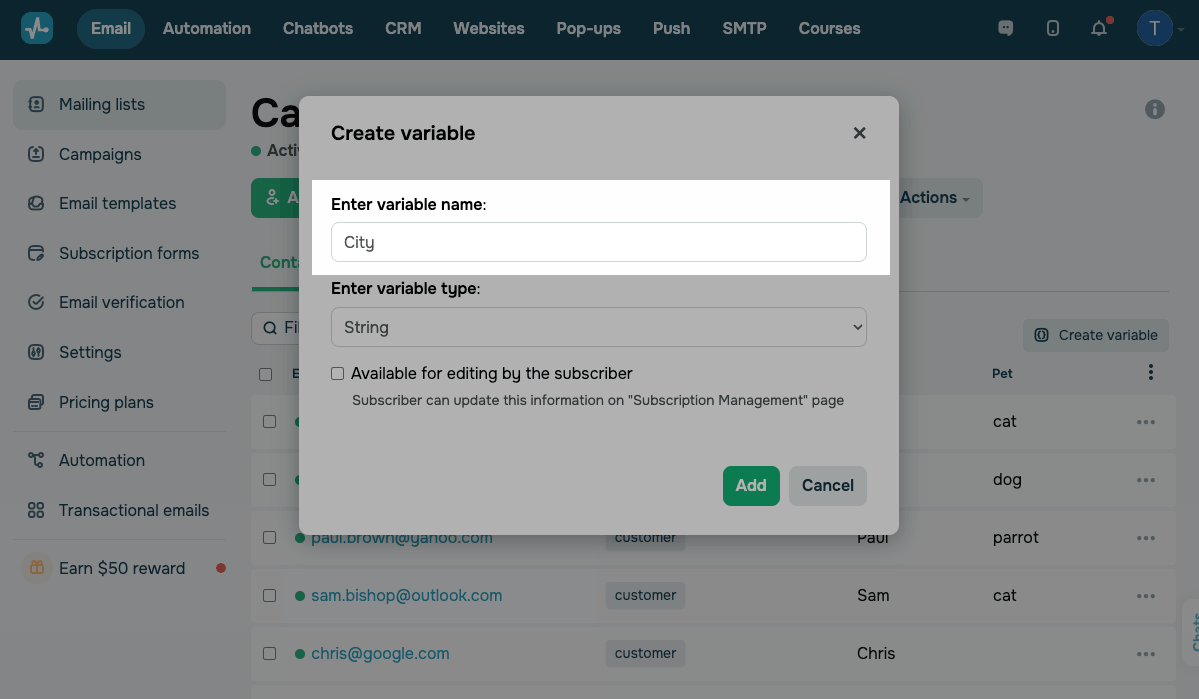The height and width of the screenshot is (699, 1199).
Task: Tick the chris@google.com row checkbox
Action: point(269,653)
